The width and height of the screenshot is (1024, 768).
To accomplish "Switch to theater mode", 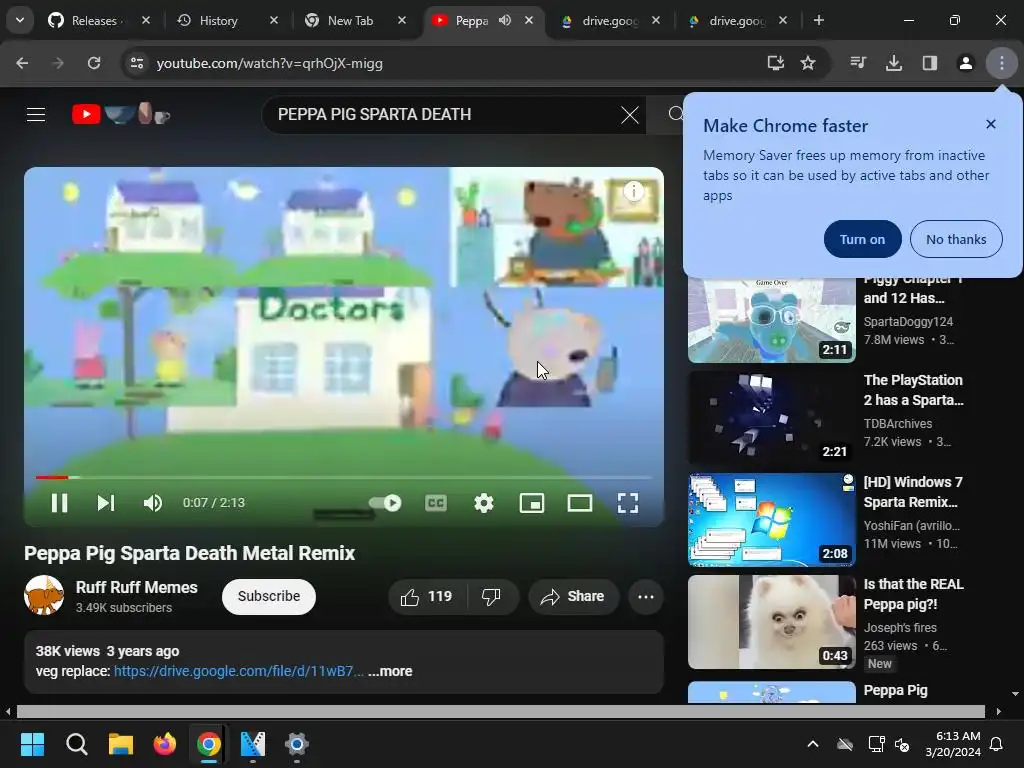I will pos(580,503).
